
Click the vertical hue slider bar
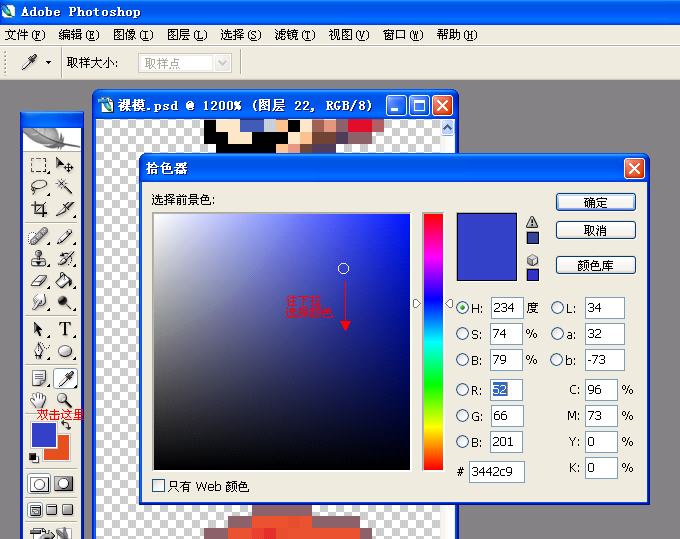tap(433, 342)
